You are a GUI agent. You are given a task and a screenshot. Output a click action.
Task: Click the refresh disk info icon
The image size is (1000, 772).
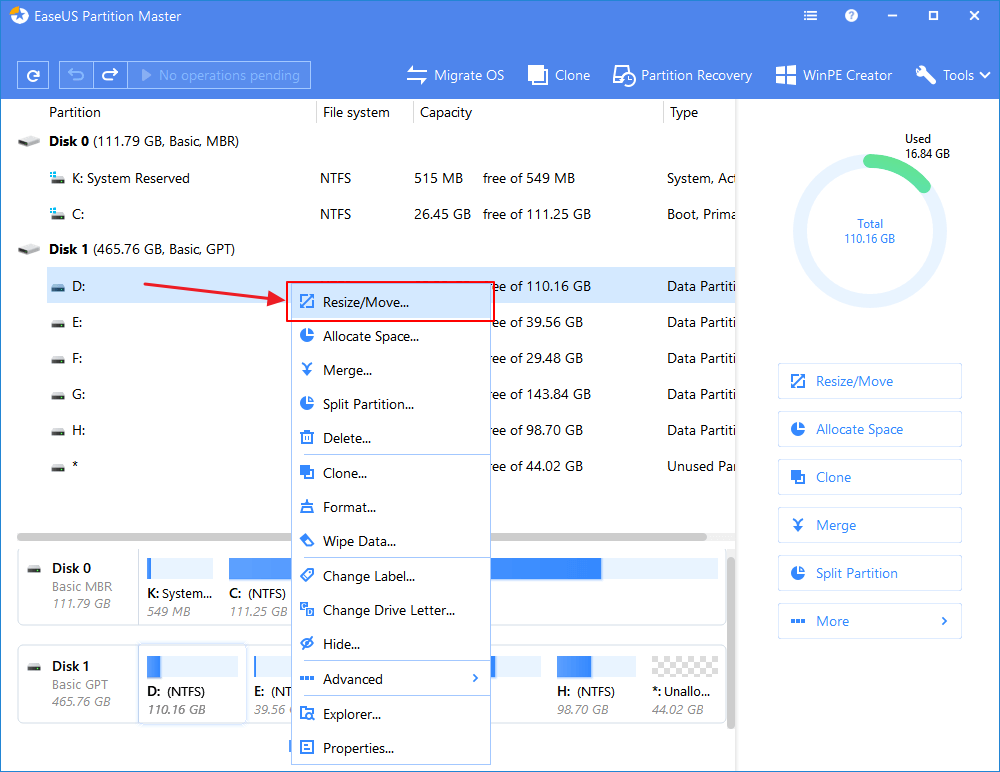[33, 75]
